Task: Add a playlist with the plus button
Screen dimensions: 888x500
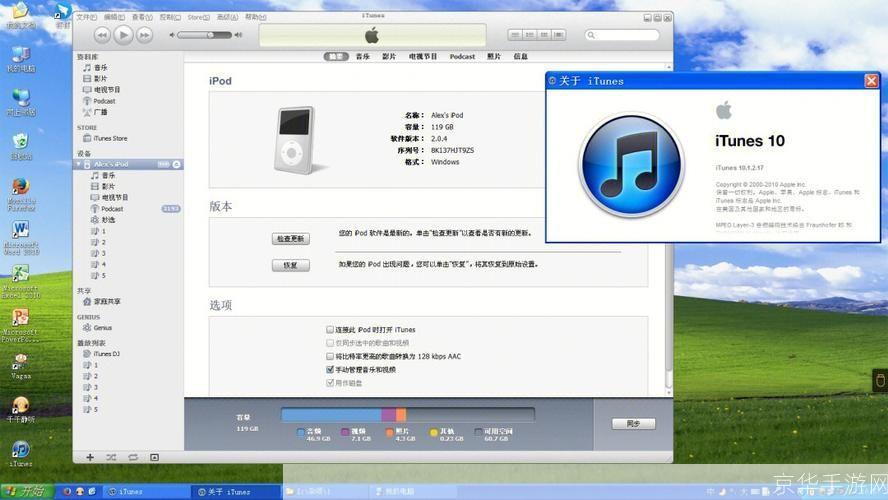Action: point(90,457)
